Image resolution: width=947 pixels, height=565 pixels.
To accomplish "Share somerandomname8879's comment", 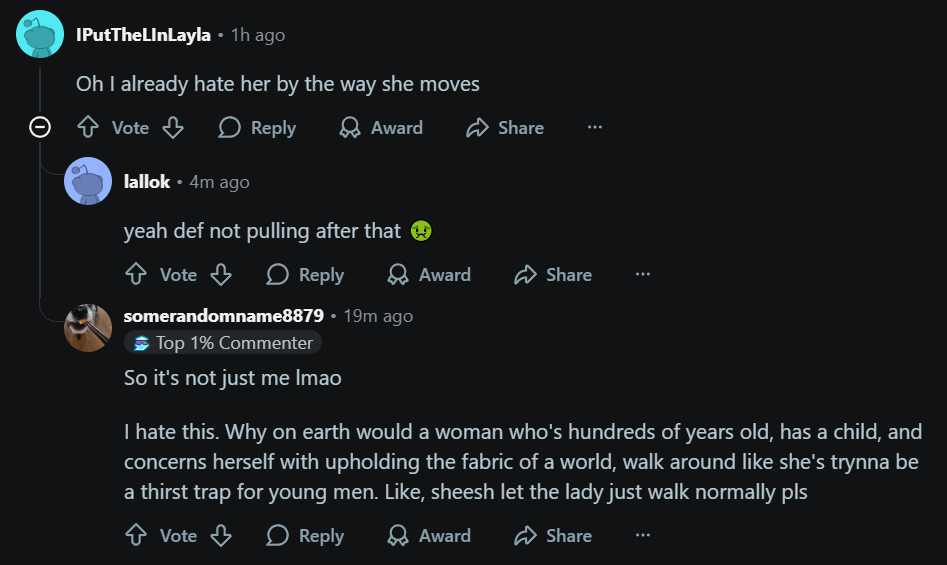I will [x=553, y=536].
